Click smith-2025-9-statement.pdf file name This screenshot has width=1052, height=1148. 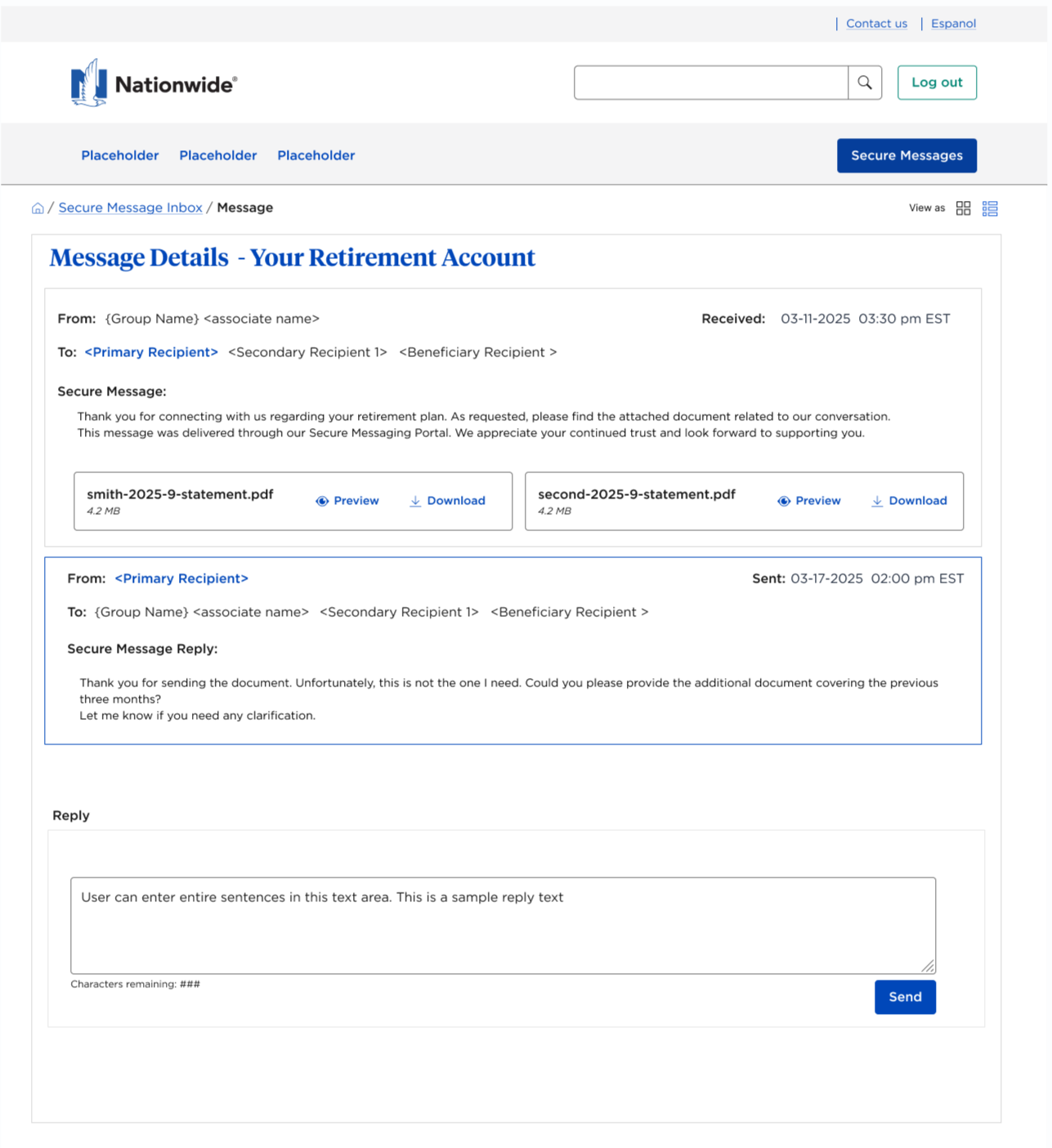coord(180,494)
